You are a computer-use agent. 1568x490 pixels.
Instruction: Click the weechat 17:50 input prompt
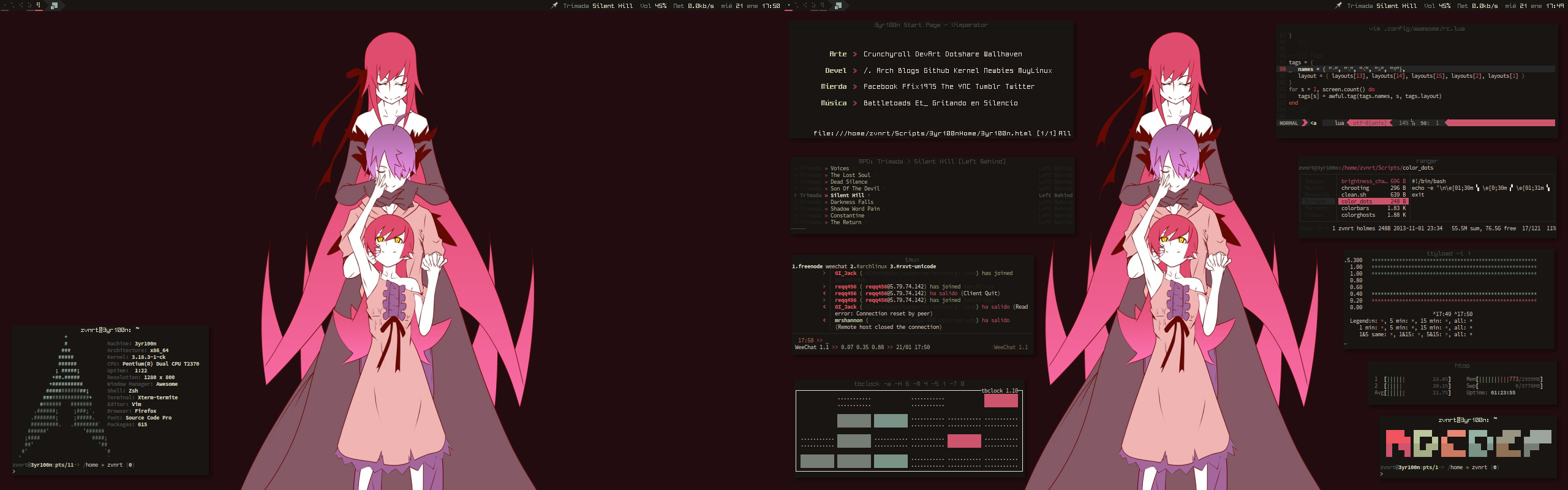(x=810, y=341)
